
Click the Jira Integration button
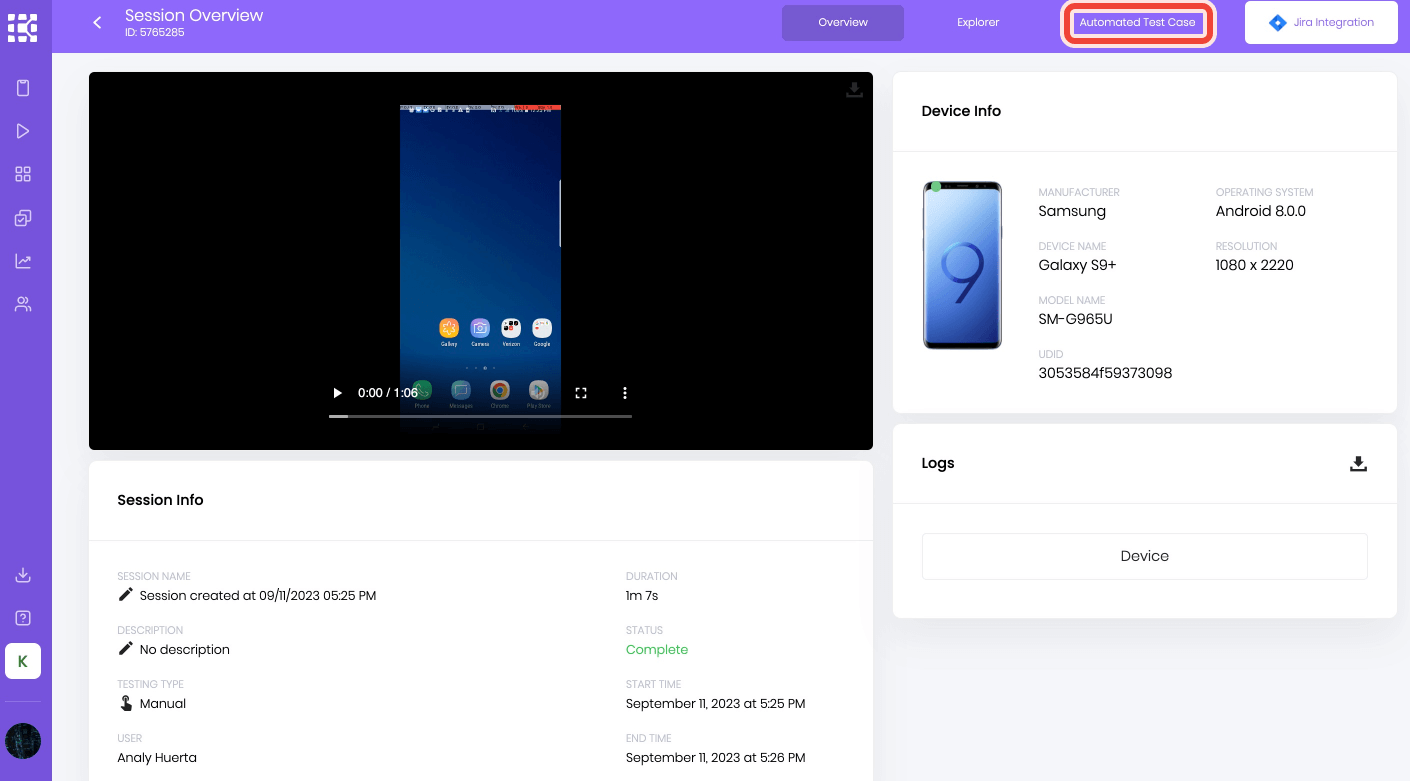(1320, 21)
